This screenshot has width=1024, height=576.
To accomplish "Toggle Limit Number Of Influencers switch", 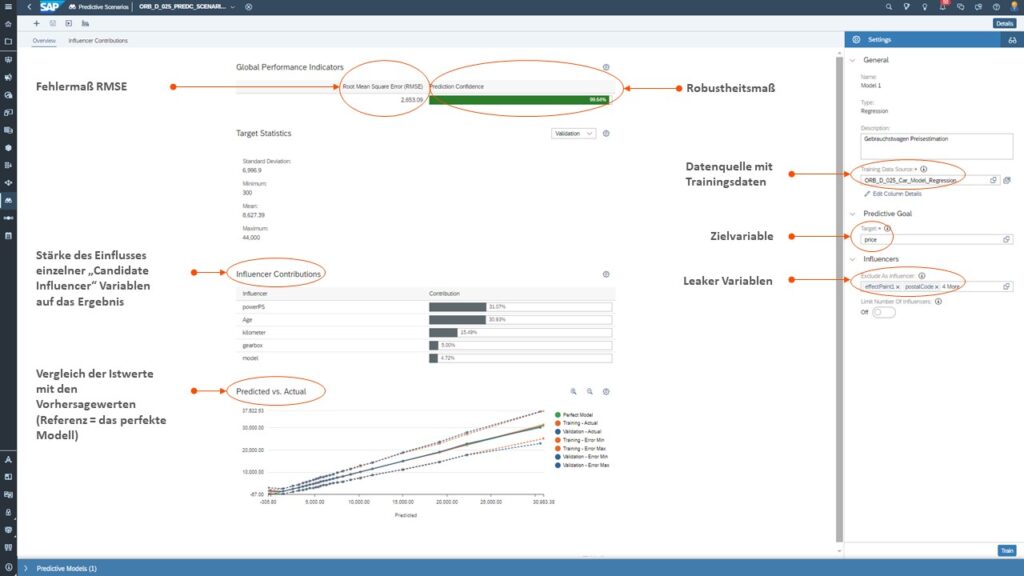I will [882, 312].
